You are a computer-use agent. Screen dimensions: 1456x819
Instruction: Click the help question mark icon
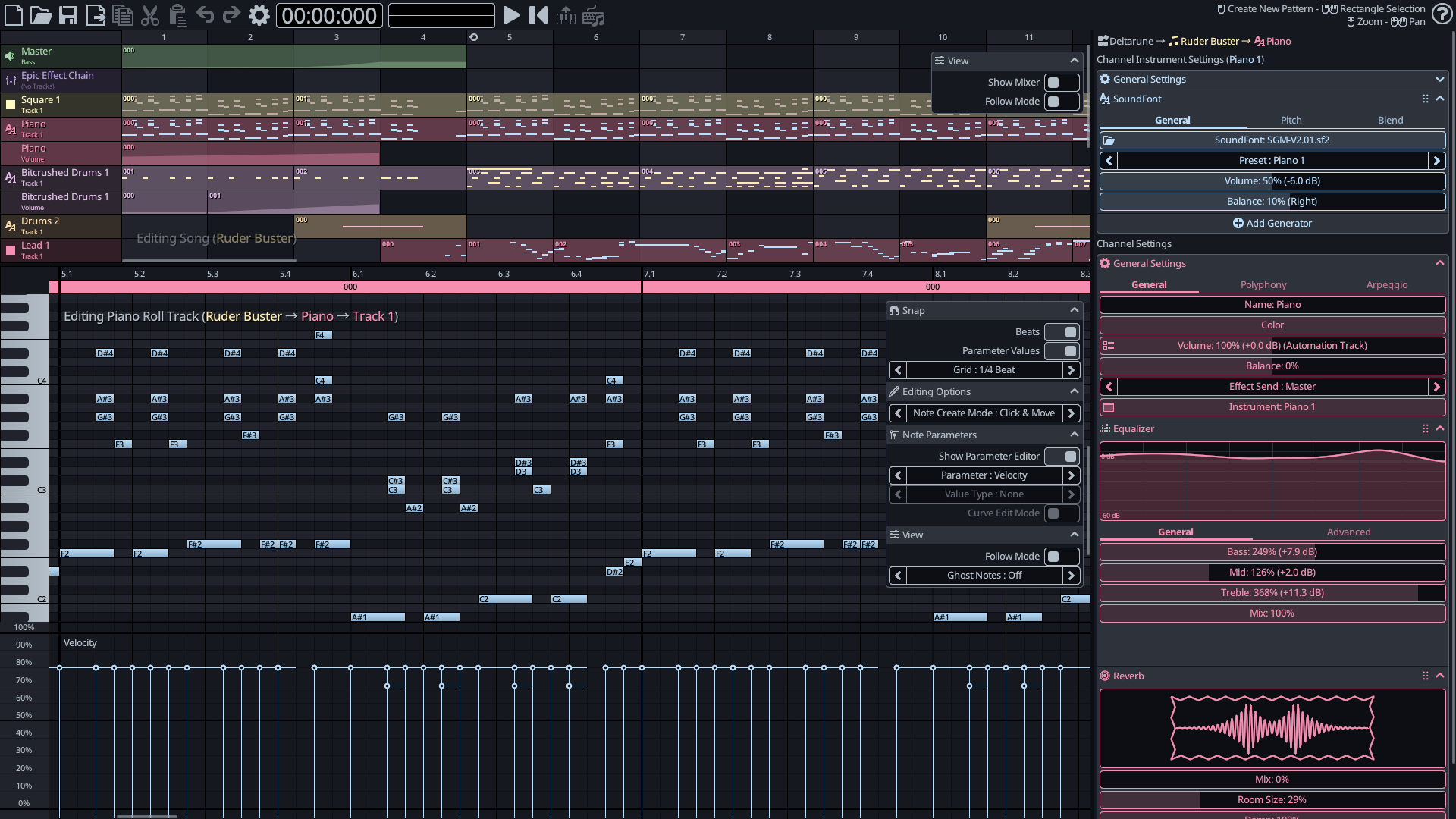[x=1441, y=14]
